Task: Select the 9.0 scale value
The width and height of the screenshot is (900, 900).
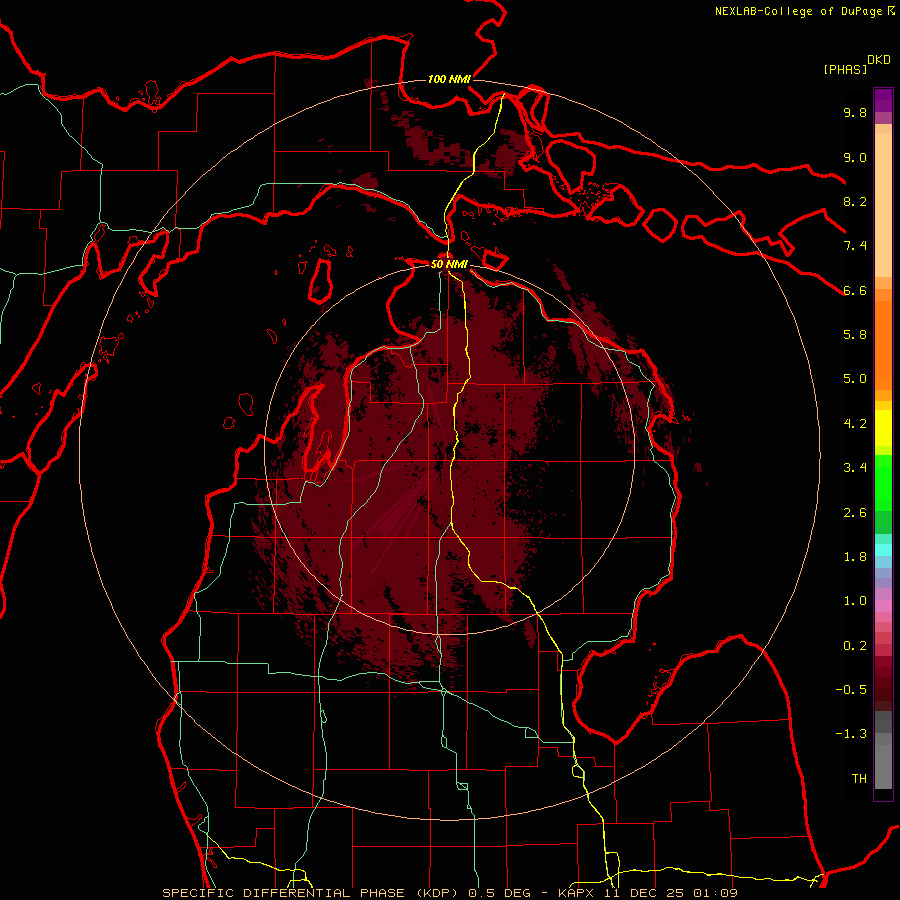Action: tap(855, 157)
